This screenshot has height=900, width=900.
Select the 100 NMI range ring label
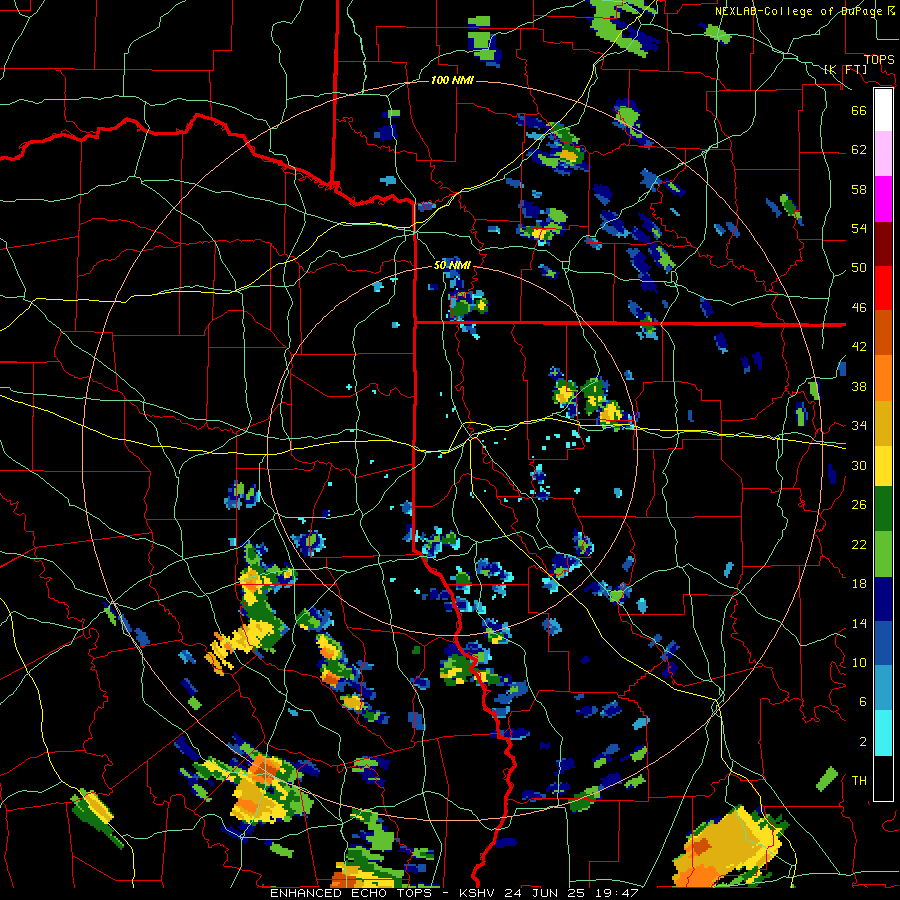pos(452,80)
